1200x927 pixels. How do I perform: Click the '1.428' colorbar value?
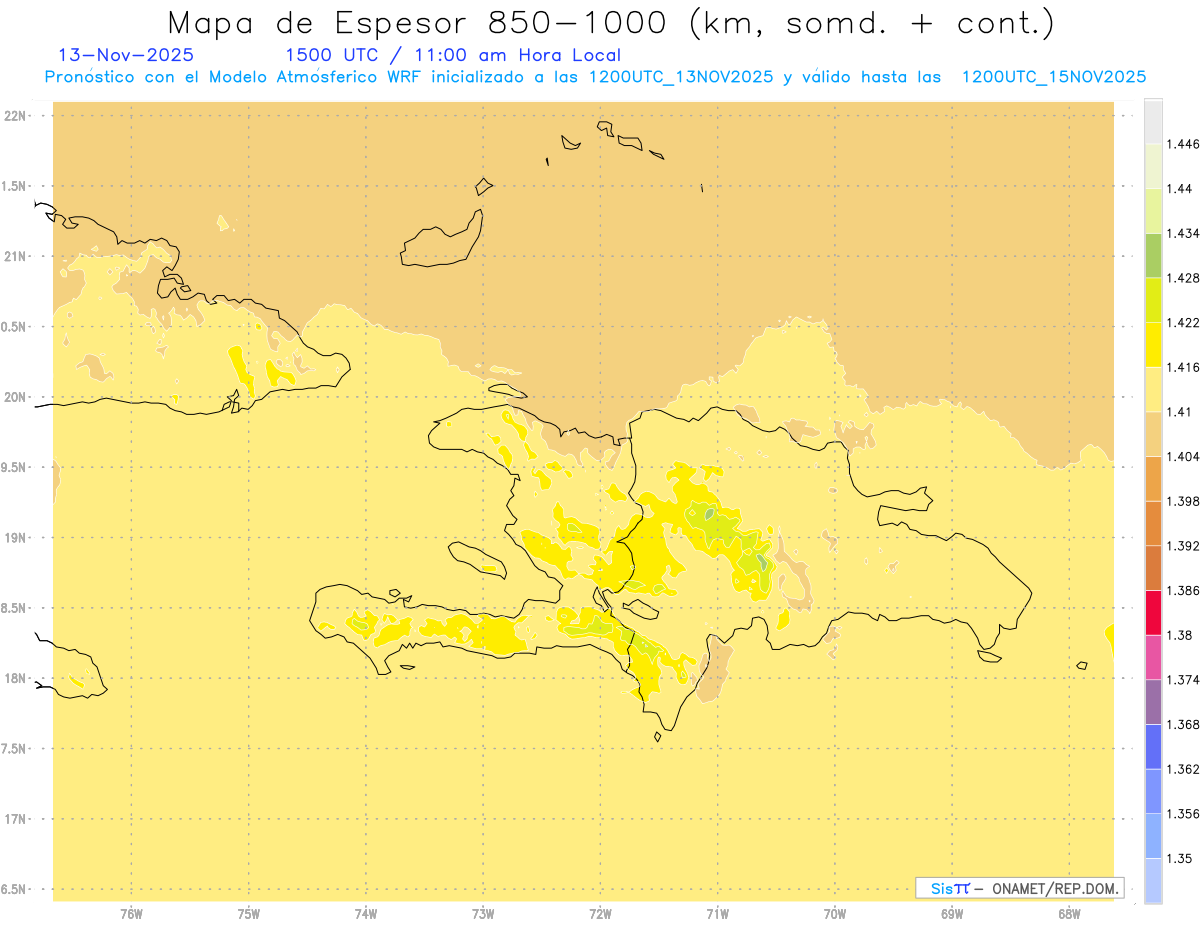1183,278
